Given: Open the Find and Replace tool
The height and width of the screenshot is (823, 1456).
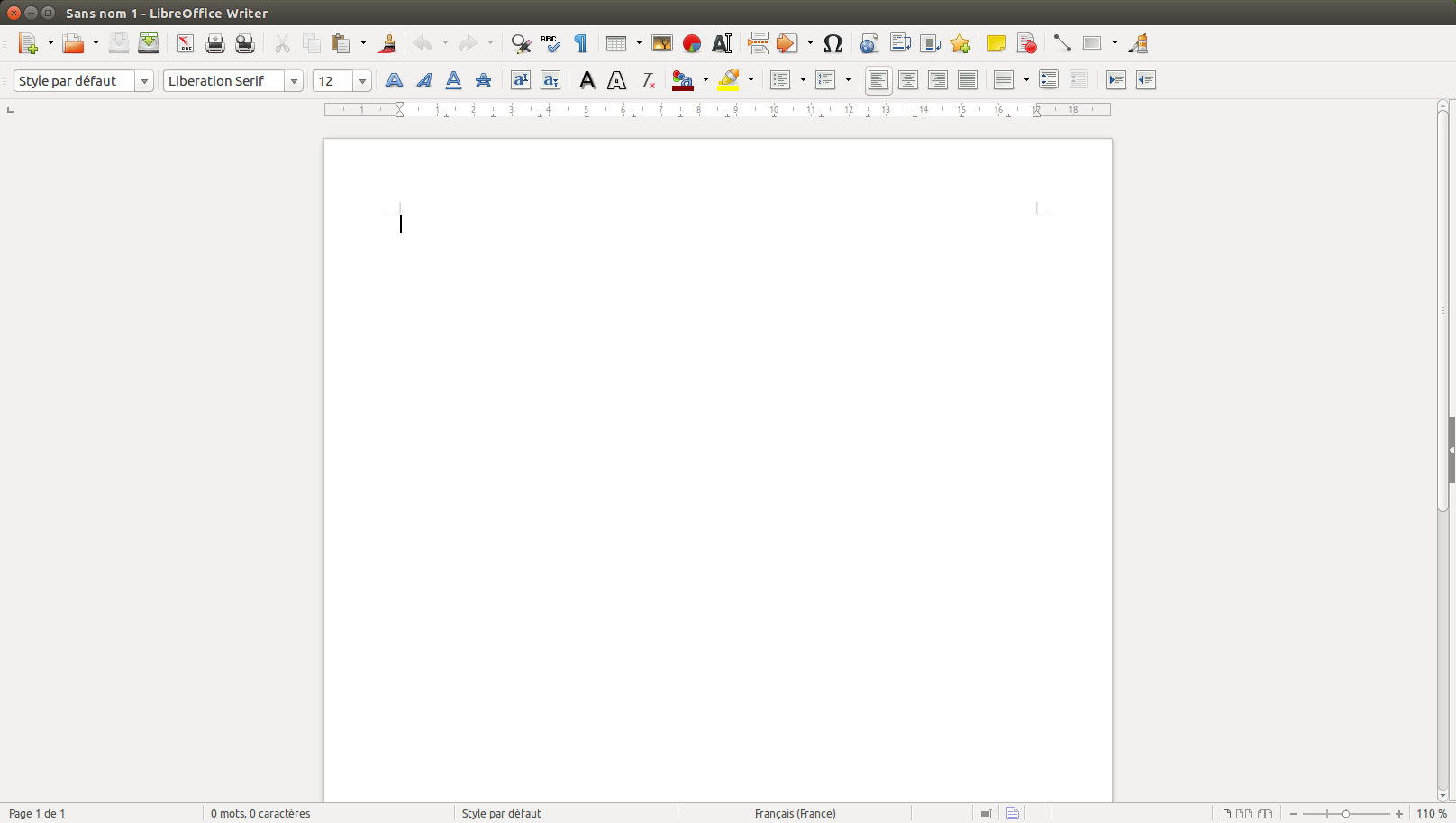Looking at the screenshot, I should [521, 43].
